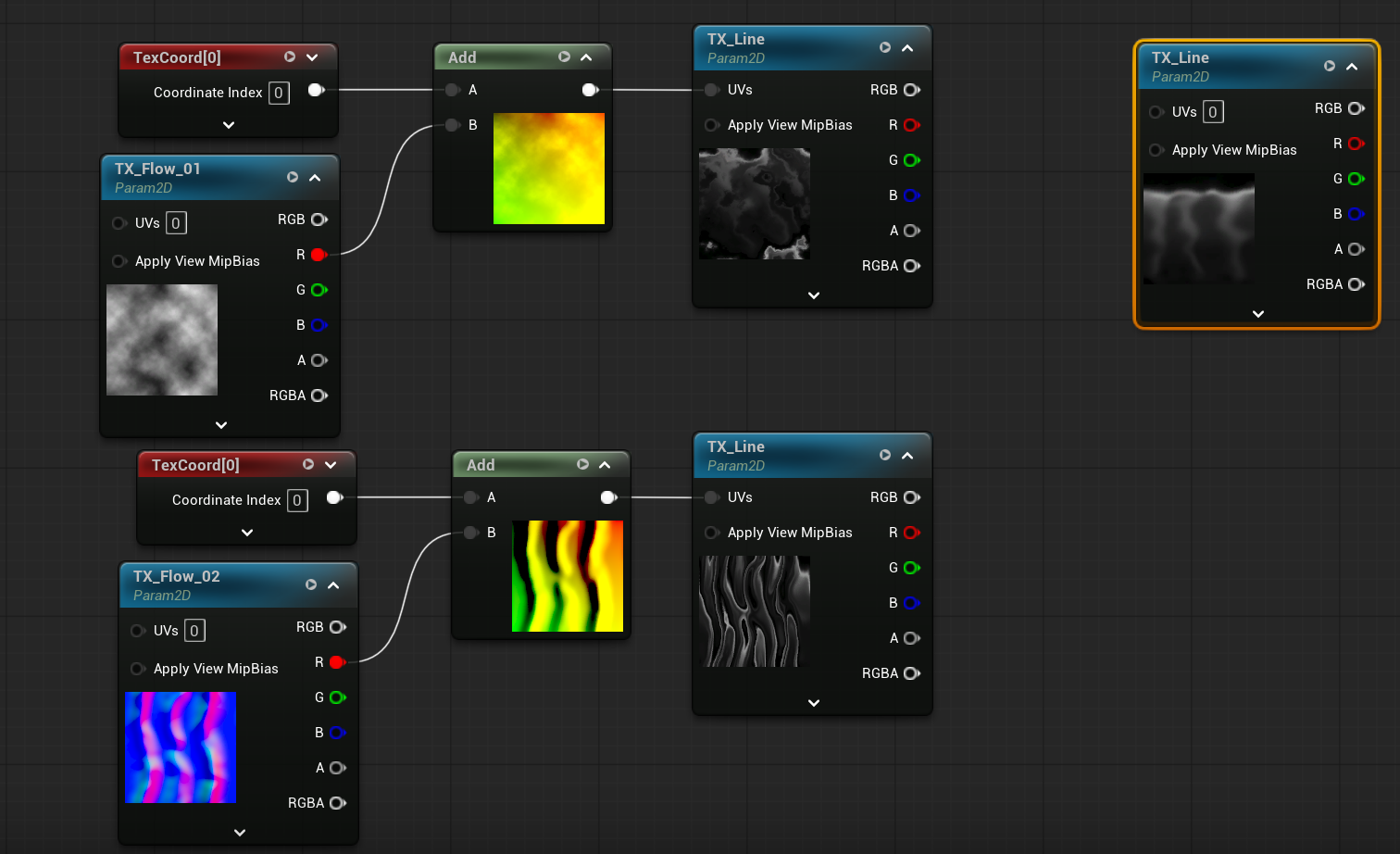Select the TX_Flow_02 node title
Screen dimensions: 1400x854
(x=177, y=576)
